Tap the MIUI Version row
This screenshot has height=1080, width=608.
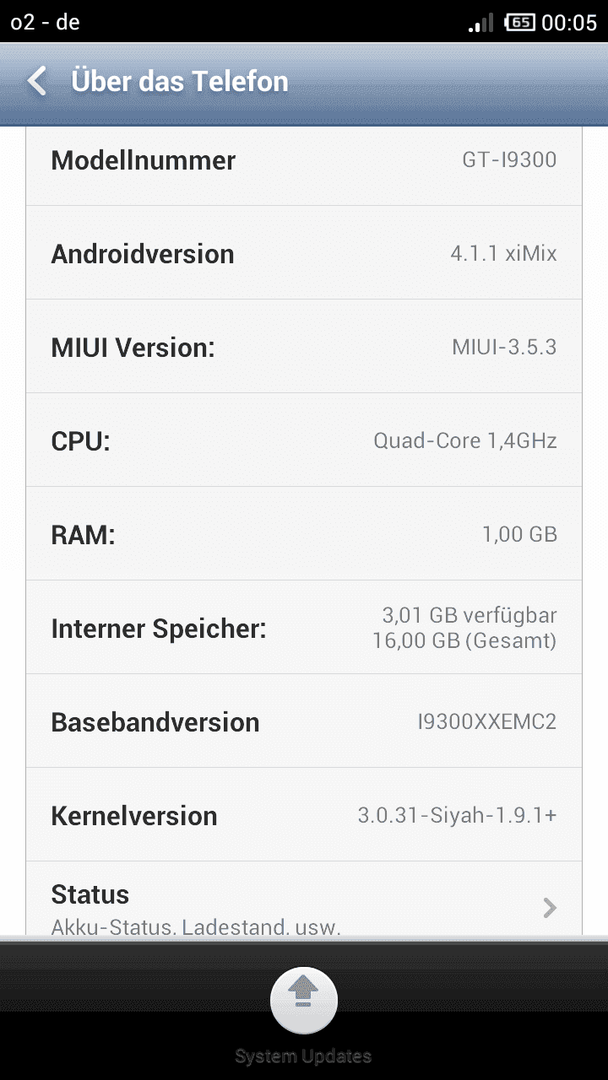tap(304, 346)
